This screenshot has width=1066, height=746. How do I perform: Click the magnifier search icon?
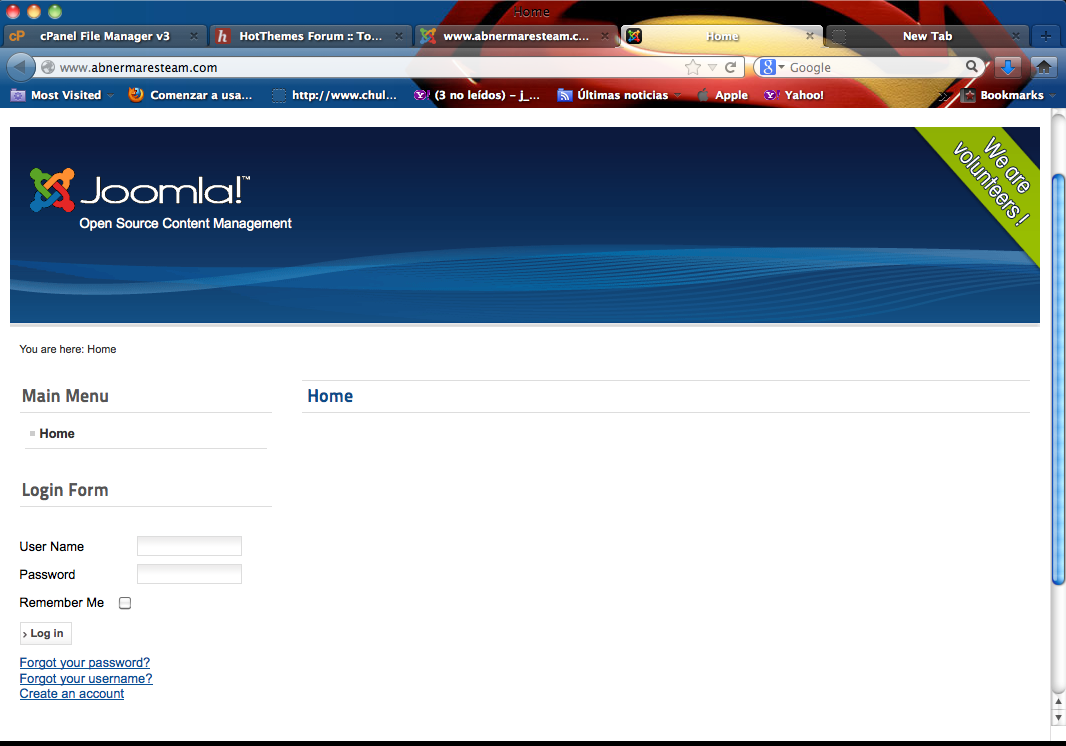coord(972,67)
